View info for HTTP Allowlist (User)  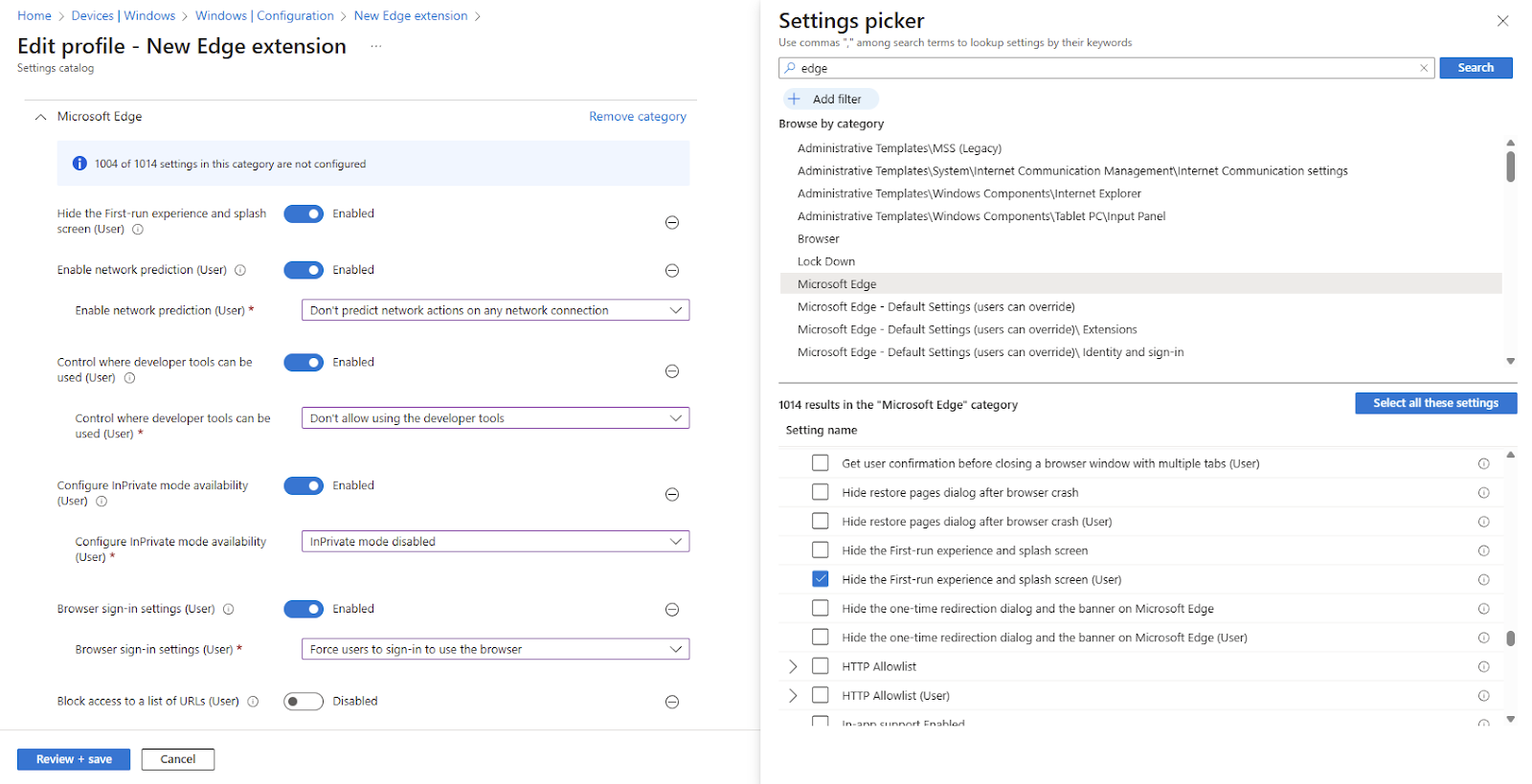click(1483, 696)
